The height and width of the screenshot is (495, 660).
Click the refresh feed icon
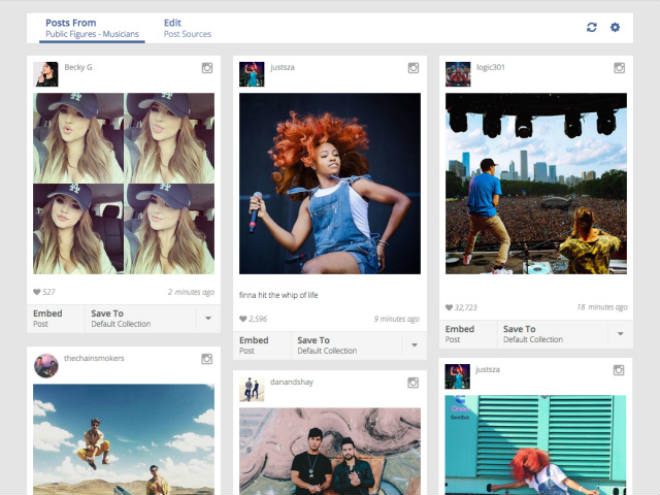pyautogui.click(x=591, y=27)
